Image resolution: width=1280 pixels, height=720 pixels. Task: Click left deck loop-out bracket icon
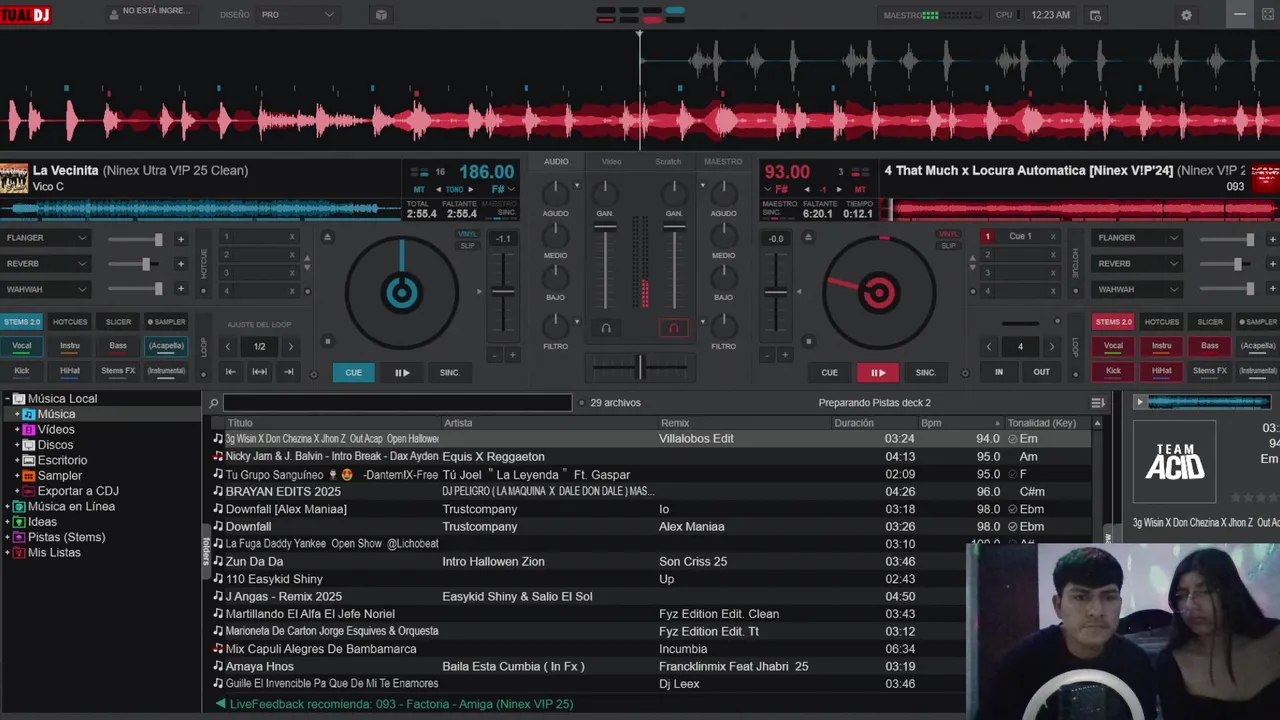coord(289,372)
